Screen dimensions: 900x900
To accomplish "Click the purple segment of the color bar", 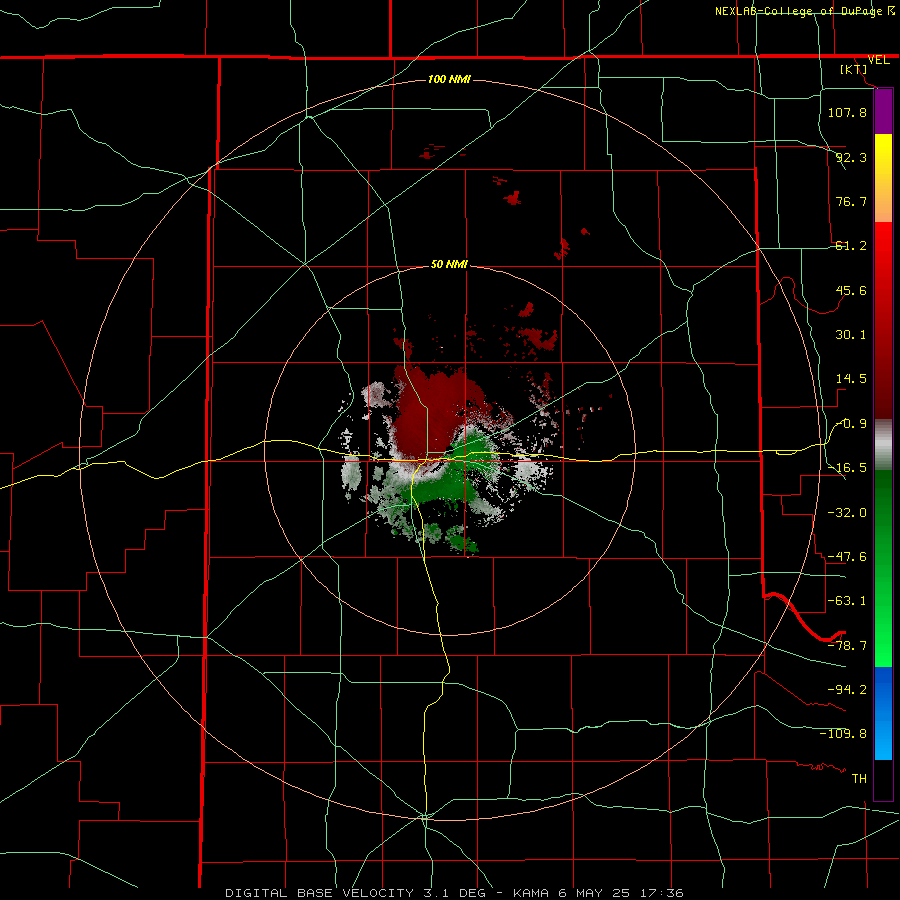I will (883, 112).
